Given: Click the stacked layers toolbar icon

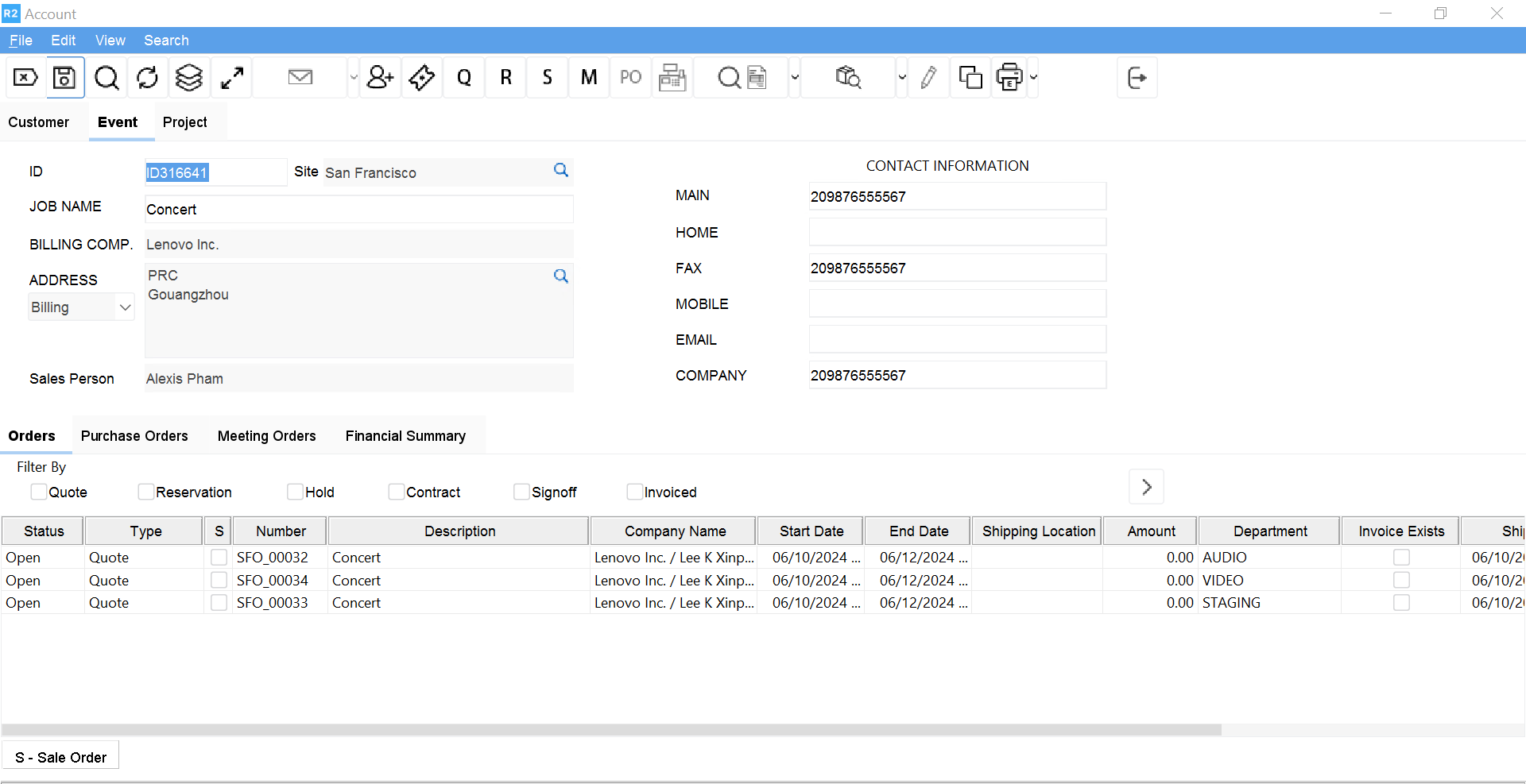Looking at the screenshot, I should (189, 78).
